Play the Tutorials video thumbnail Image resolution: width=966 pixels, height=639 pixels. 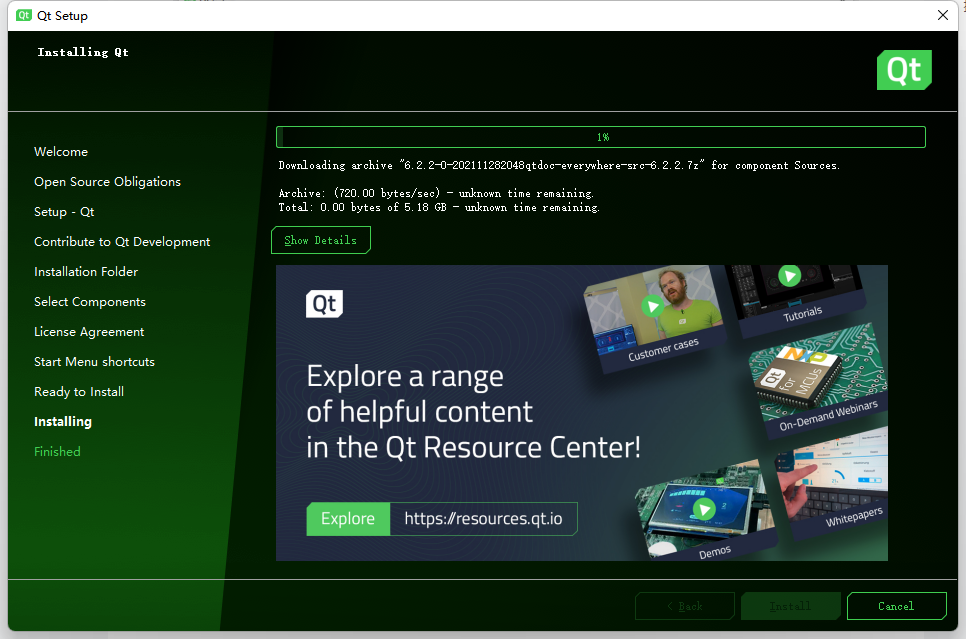pyautogui.click(x=789, y=275)
